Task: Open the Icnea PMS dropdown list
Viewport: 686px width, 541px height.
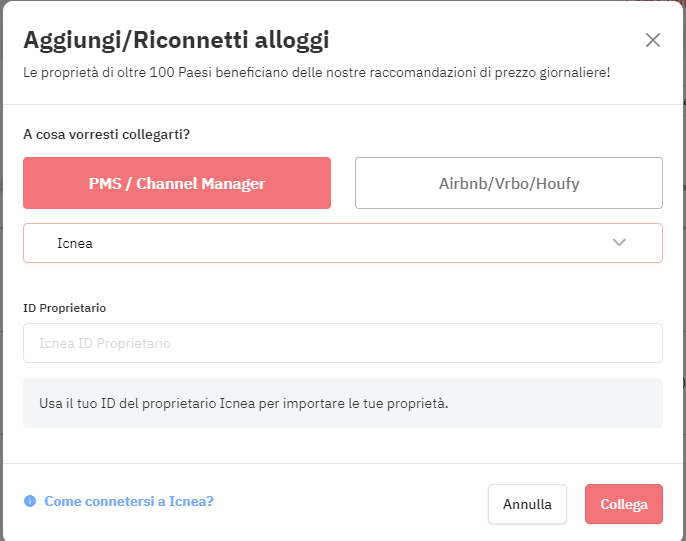Action: click(343, 243)
